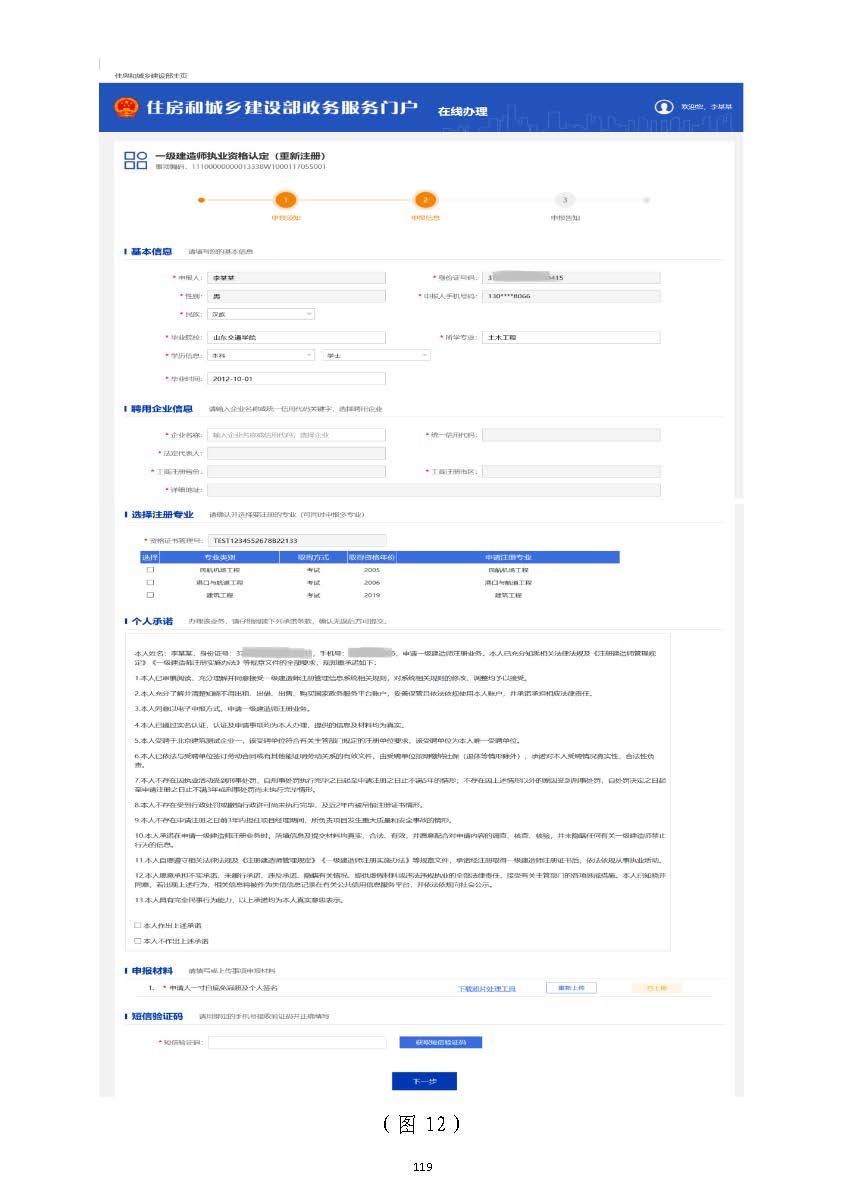Select the 建筑工程 specialty checkbox
This screenshot has height=1194, width=844.
click(x=150, y=595)
